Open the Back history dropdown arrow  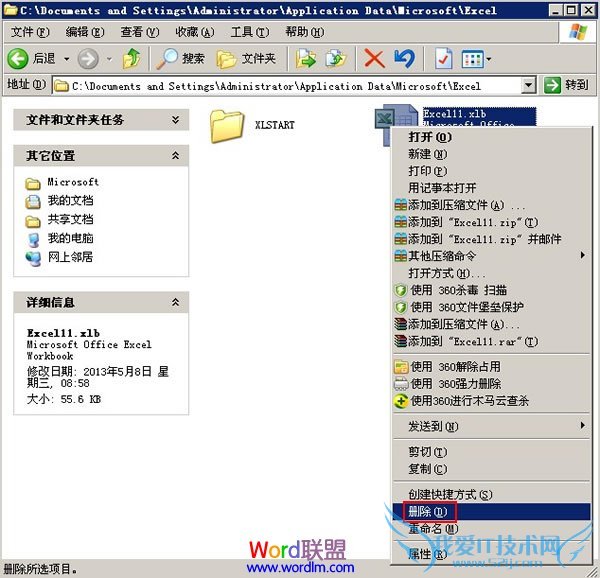pos(67,59)
